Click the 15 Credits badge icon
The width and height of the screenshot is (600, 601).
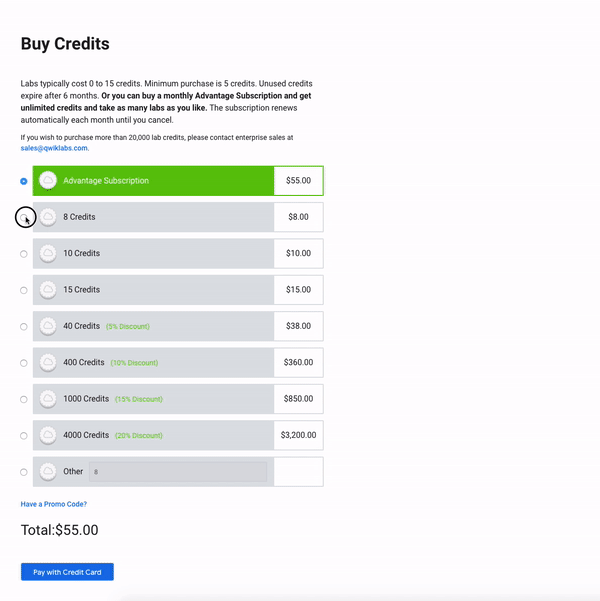coord(47,290)
